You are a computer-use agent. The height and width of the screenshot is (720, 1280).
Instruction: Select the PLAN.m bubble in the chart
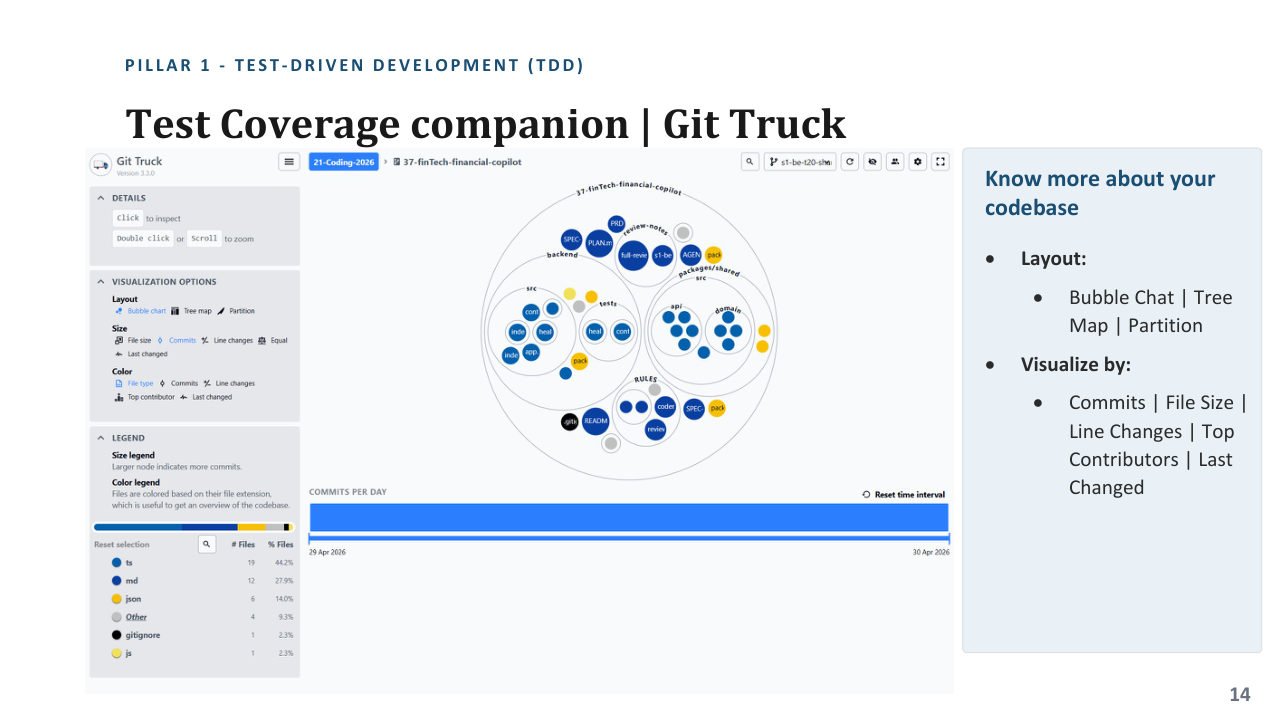[599, 242]
